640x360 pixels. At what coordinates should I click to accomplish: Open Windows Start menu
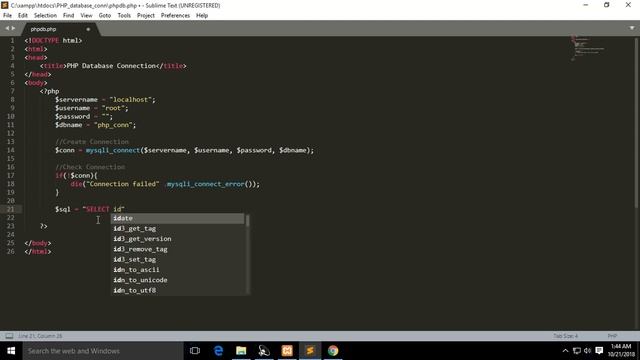11,351
